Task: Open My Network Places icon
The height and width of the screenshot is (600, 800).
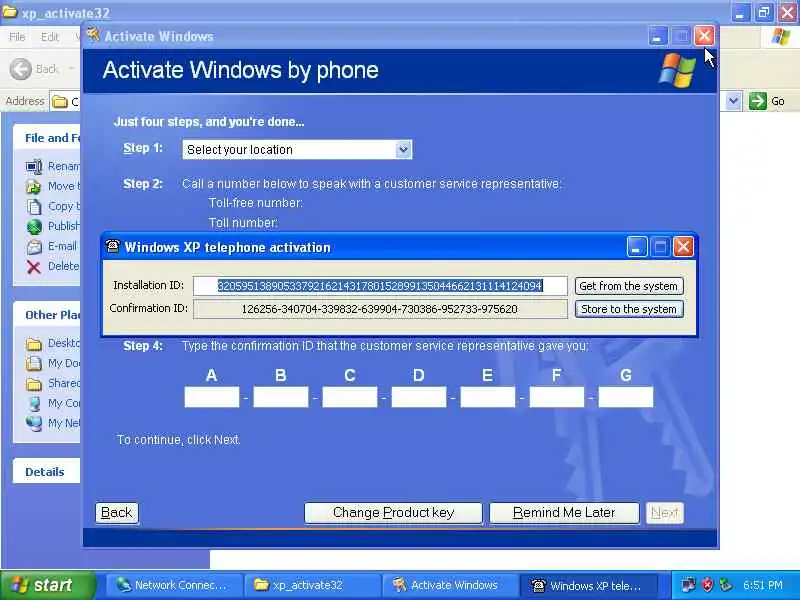Action: 34,423
